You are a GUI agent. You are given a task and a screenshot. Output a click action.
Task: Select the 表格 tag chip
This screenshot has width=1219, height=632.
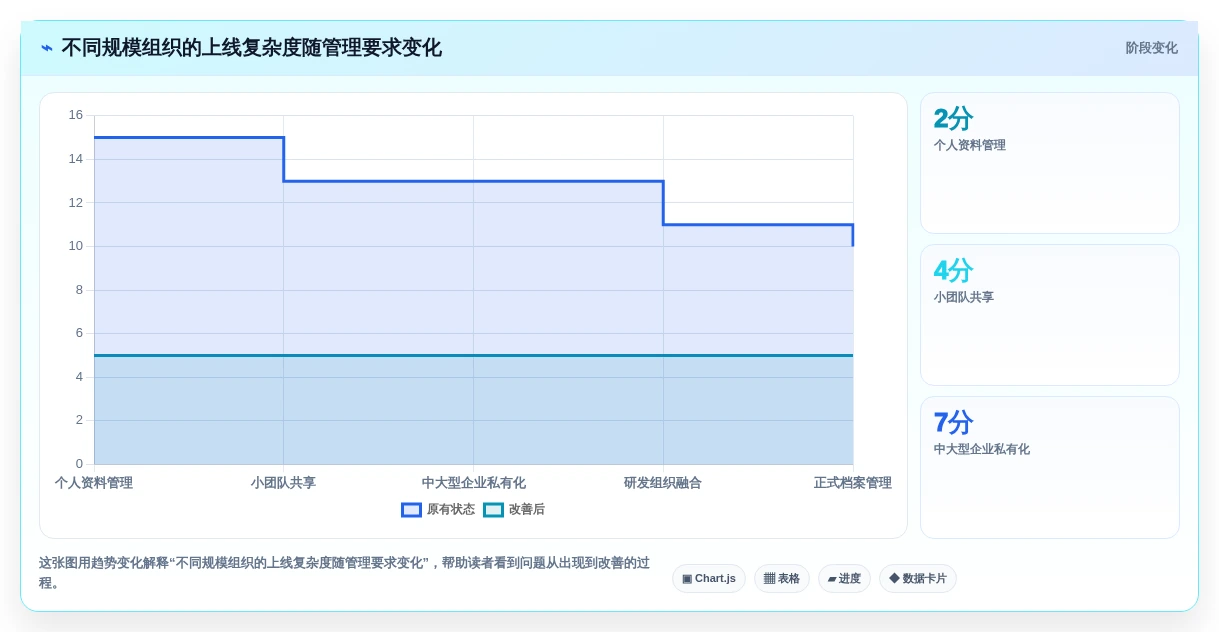[x=782, y=579]
